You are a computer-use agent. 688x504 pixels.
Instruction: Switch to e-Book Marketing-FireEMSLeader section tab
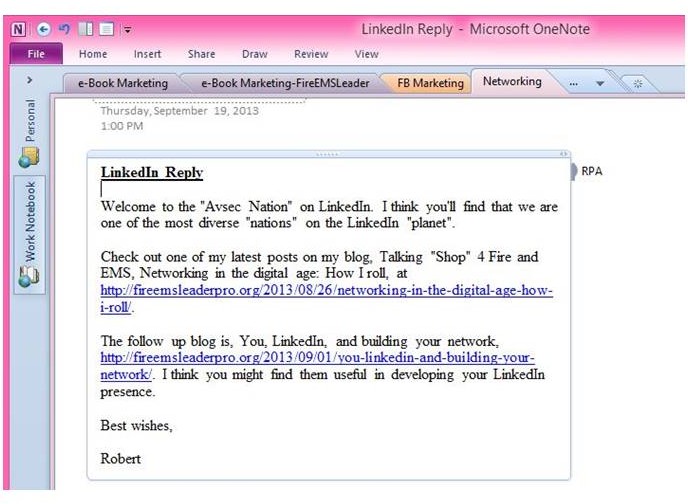pyautogui.click(x=285, y=83)
